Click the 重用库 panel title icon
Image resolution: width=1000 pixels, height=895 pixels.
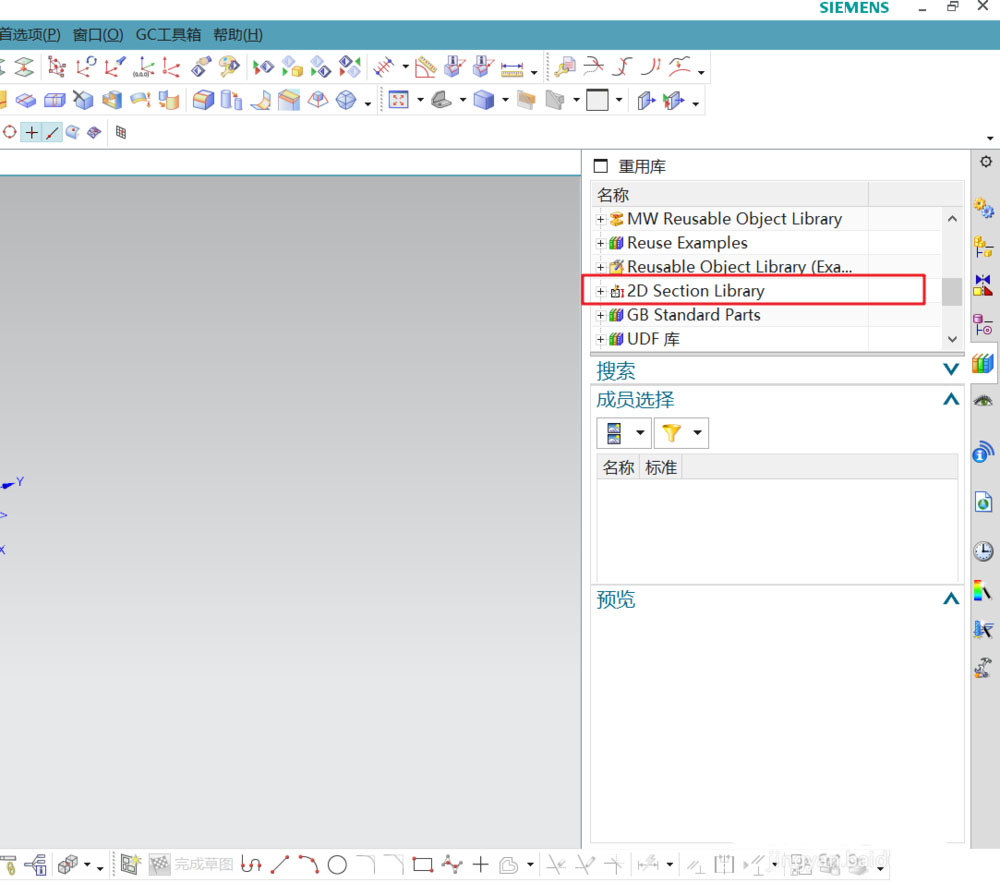(x=600, y=166)
